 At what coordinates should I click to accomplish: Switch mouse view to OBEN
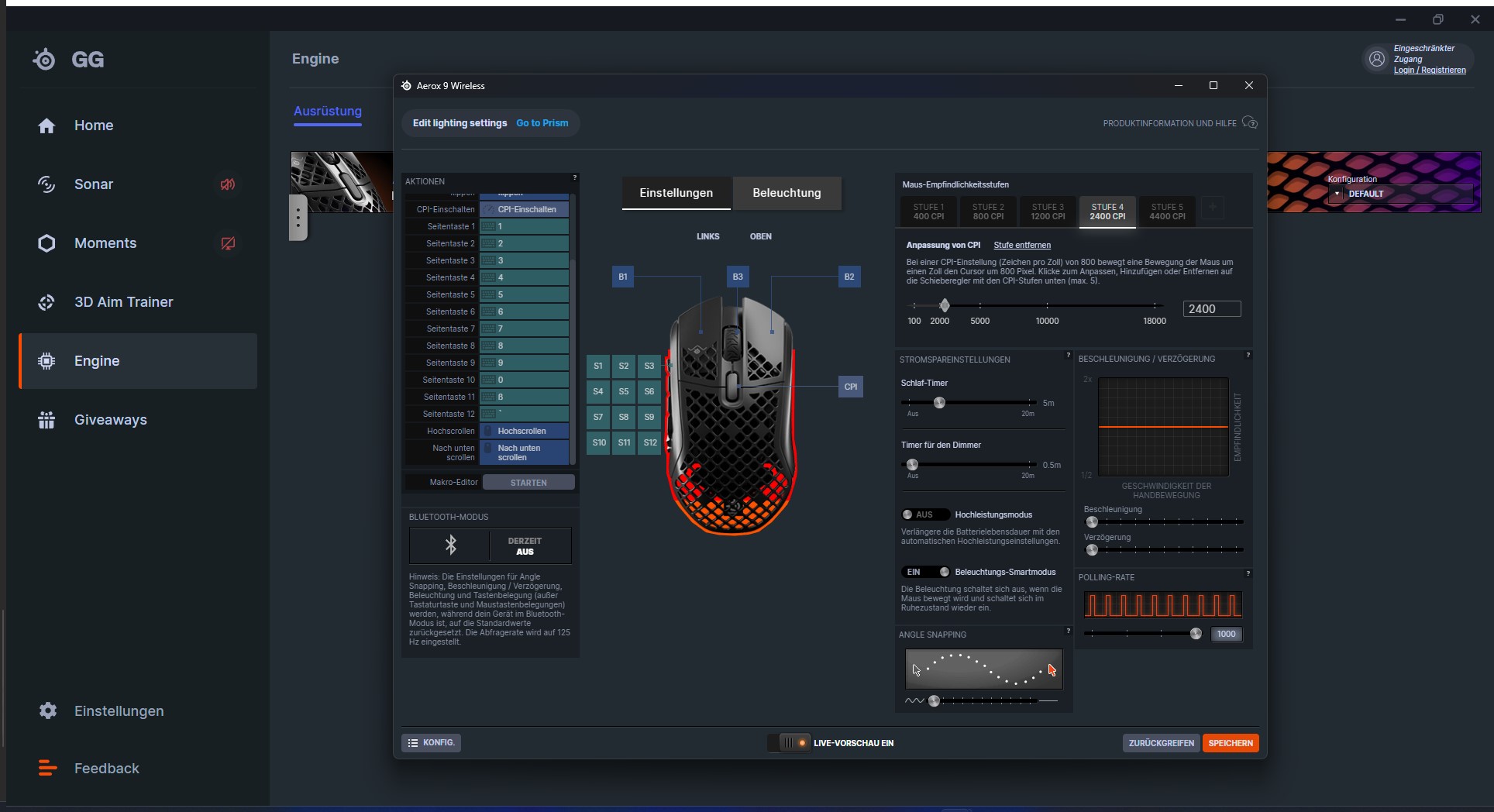tap(761, 236)
